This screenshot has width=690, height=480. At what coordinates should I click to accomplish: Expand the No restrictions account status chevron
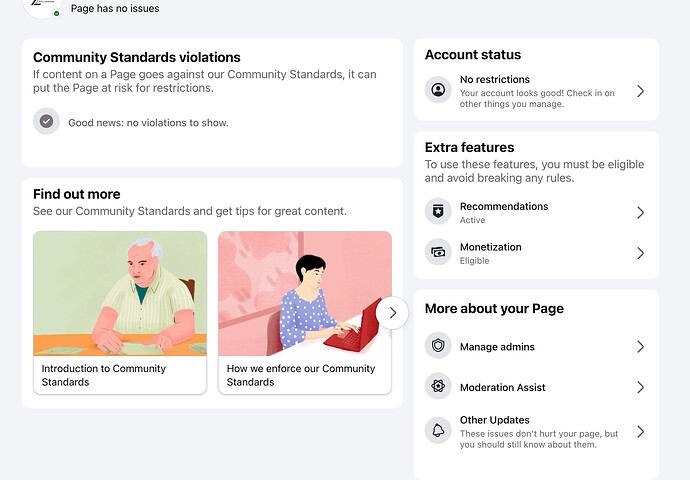(x=640, y=91)
